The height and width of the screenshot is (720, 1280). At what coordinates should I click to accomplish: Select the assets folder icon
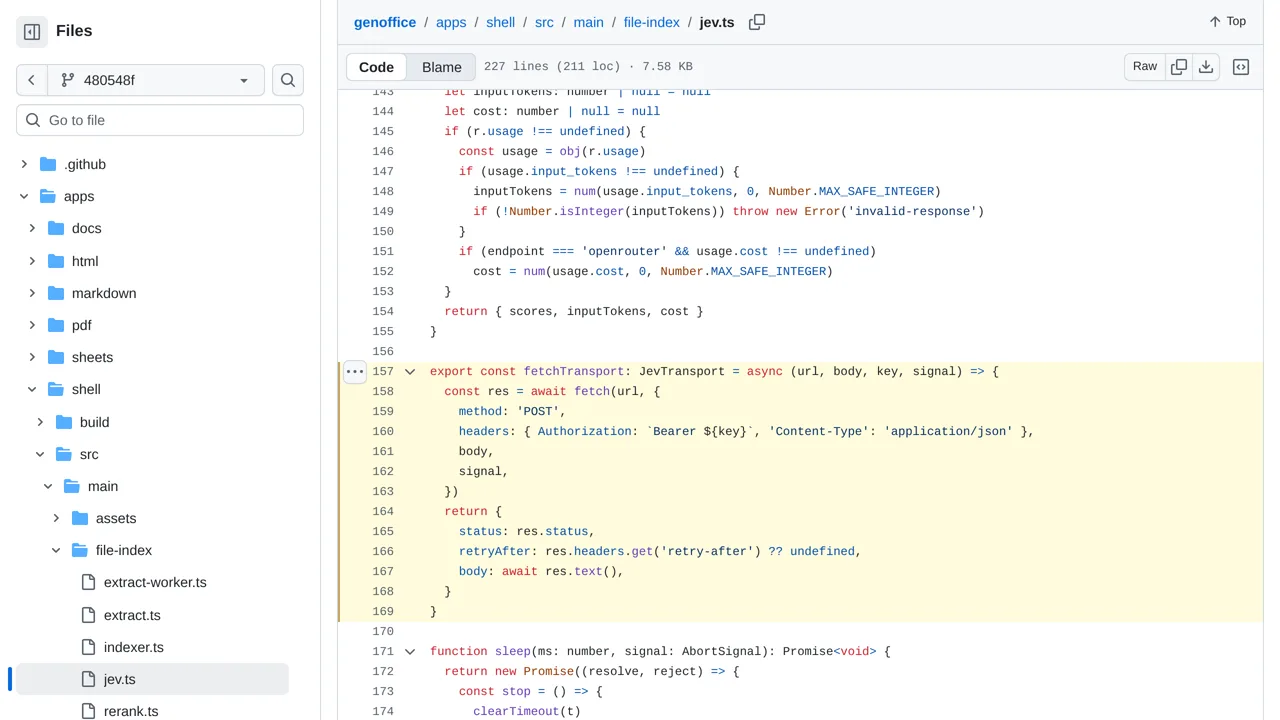click(80, 518)
